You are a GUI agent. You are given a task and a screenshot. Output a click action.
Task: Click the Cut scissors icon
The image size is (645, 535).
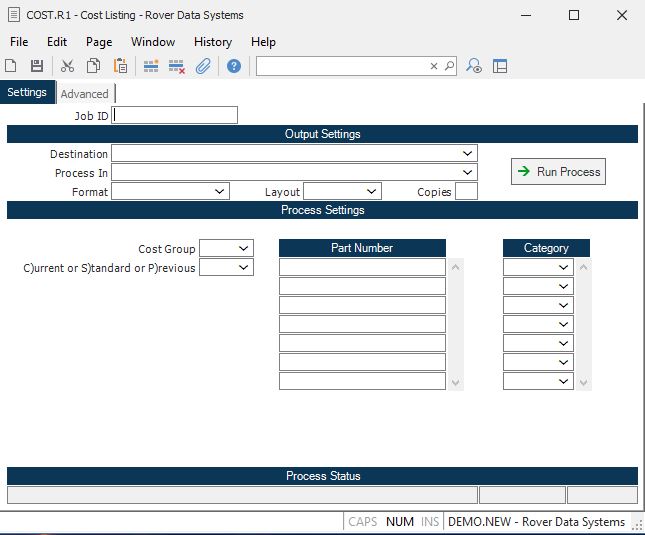pos(68,66)
